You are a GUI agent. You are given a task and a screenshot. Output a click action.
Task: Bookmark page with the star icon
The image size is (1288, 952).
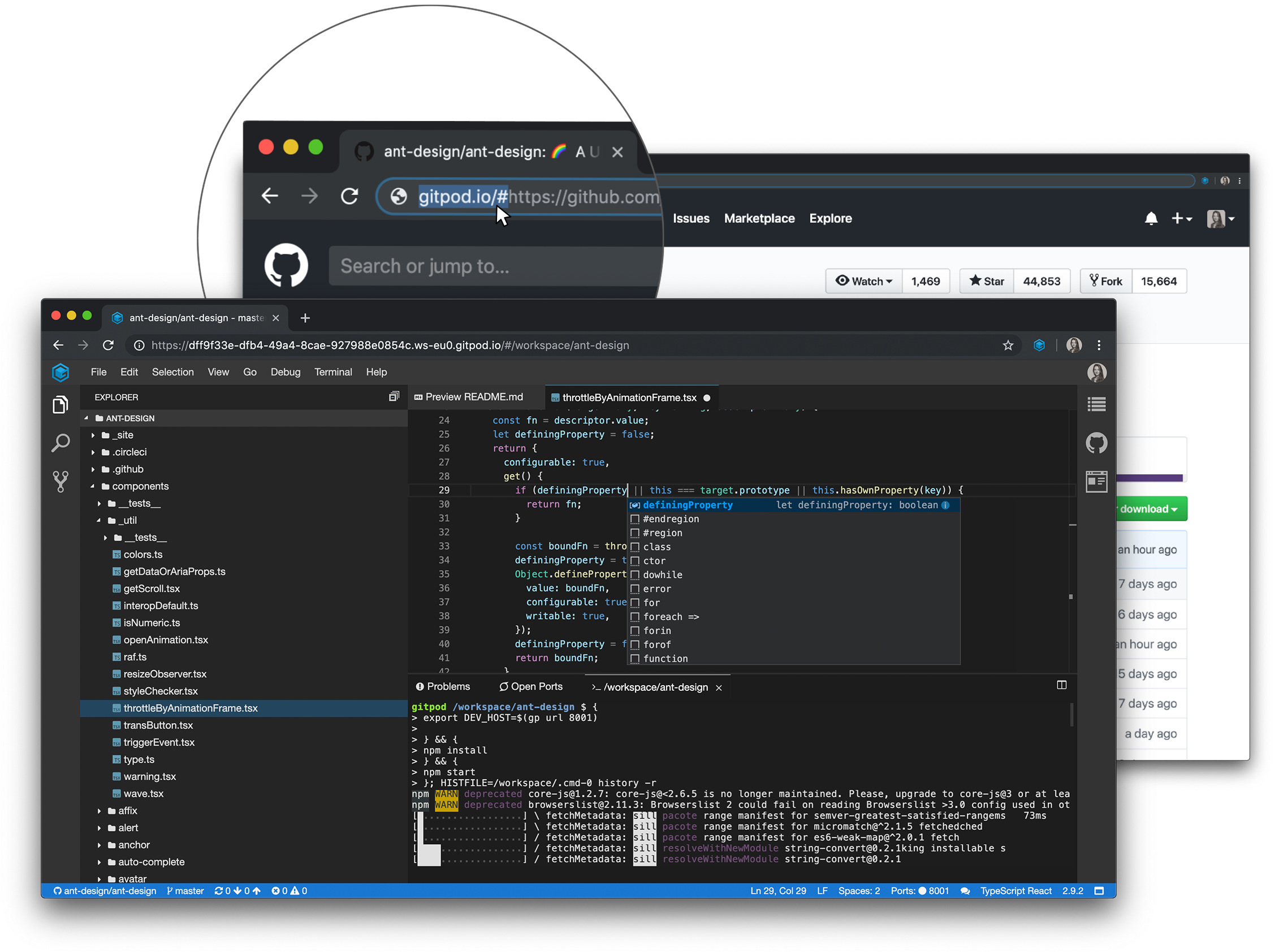1008,345
